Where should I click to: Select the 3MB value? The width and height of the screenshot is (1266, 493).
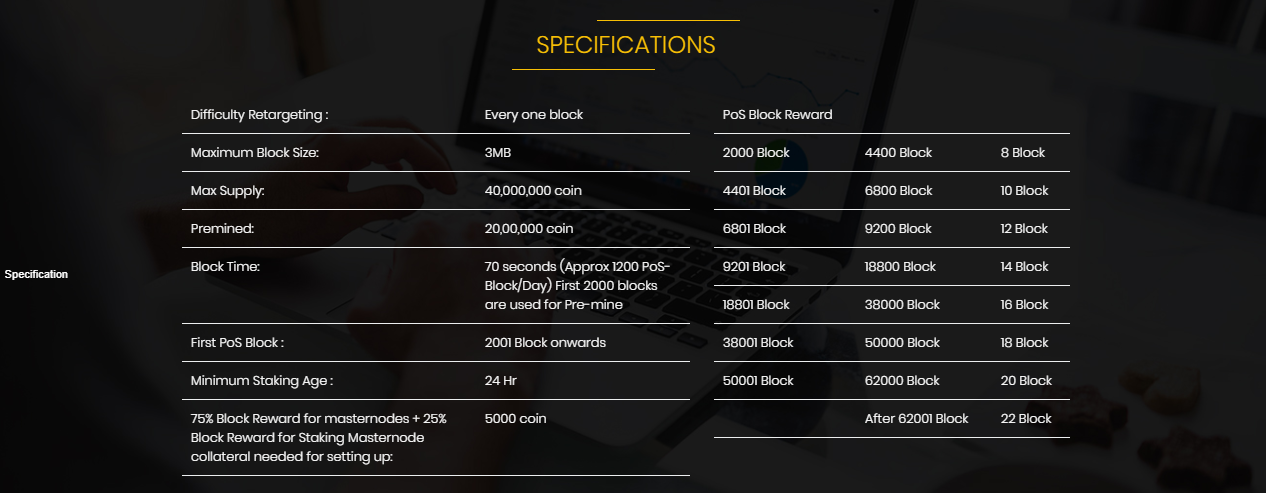click(x=498, y=153)
